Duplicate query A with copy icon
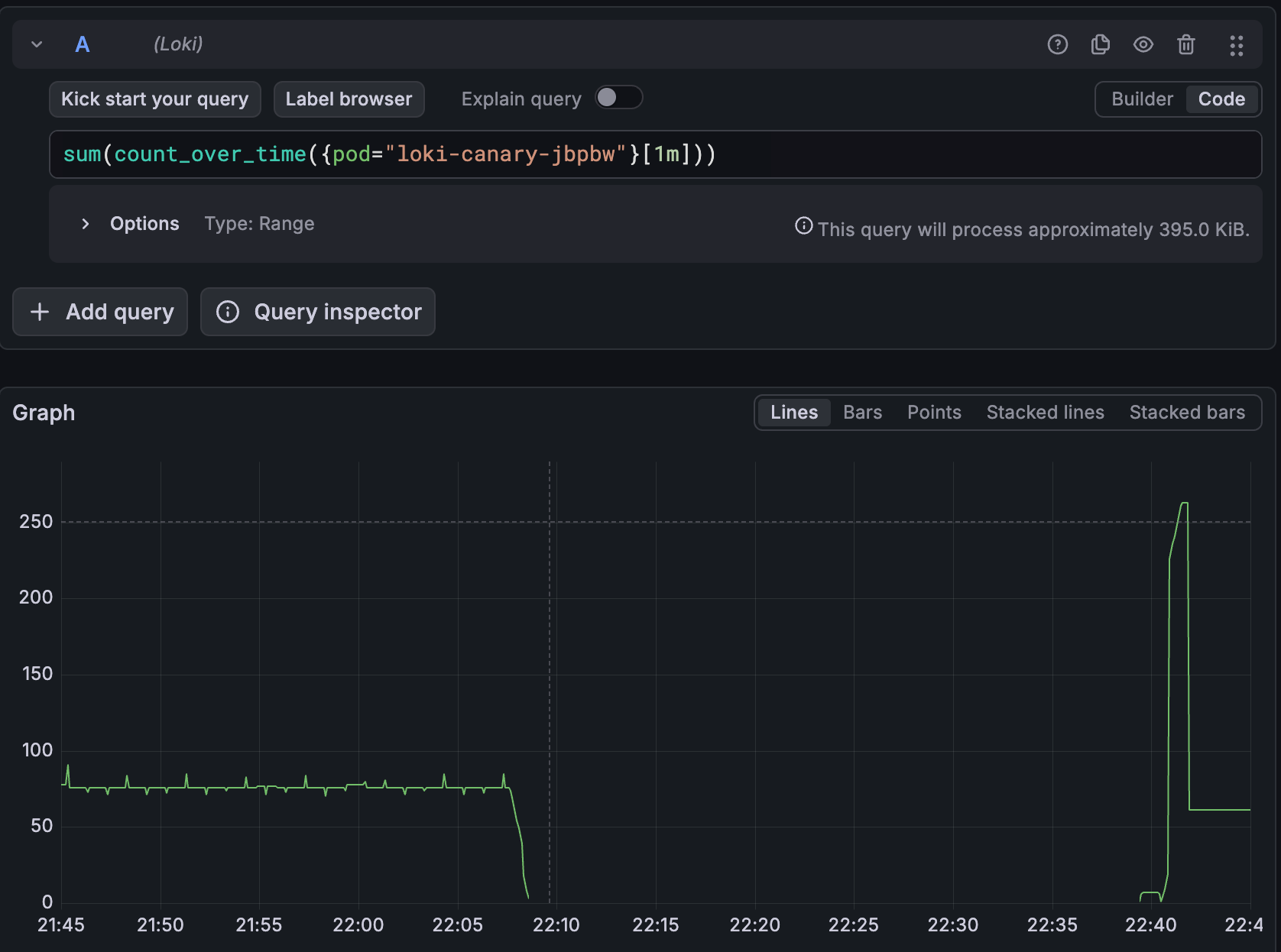The image size is (1281, 952). (1101, 44)
